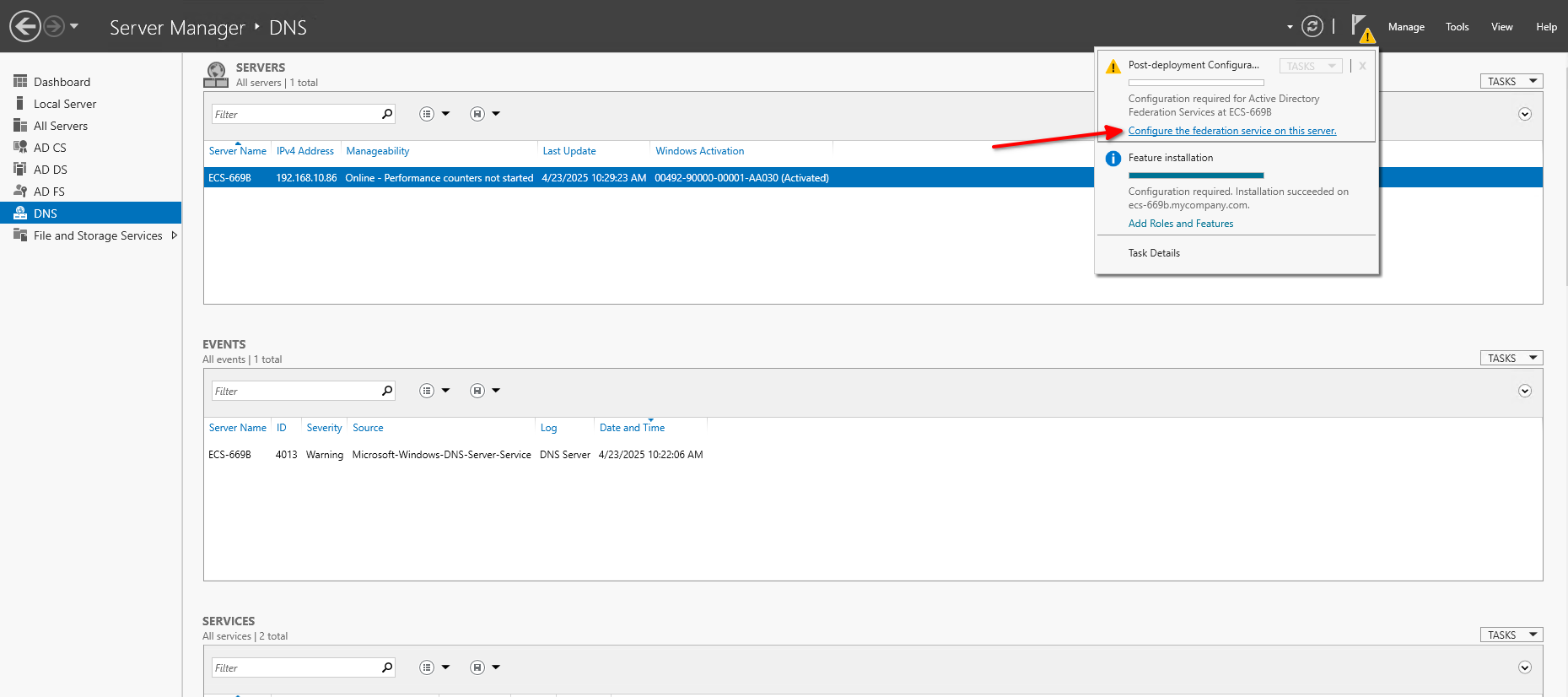Click the Events filter text field
This screenshot has width=1568, height=697.
(295, 391)
